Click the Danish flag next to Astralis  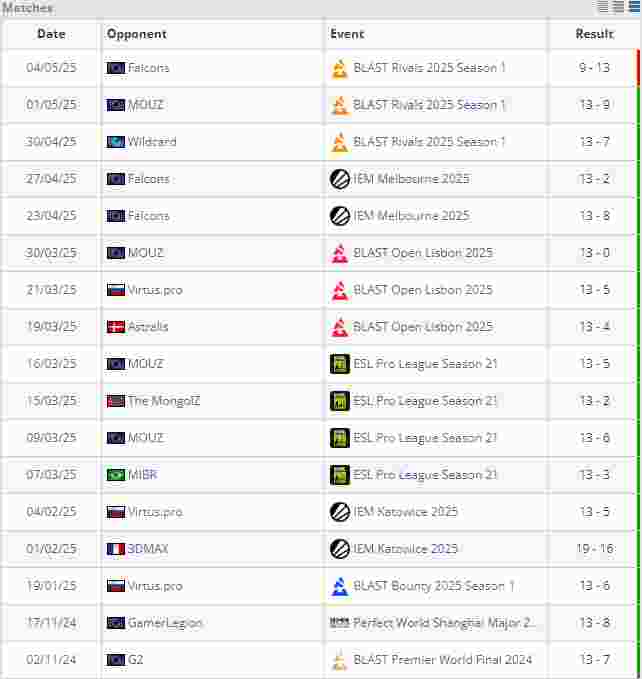point(116,327)
